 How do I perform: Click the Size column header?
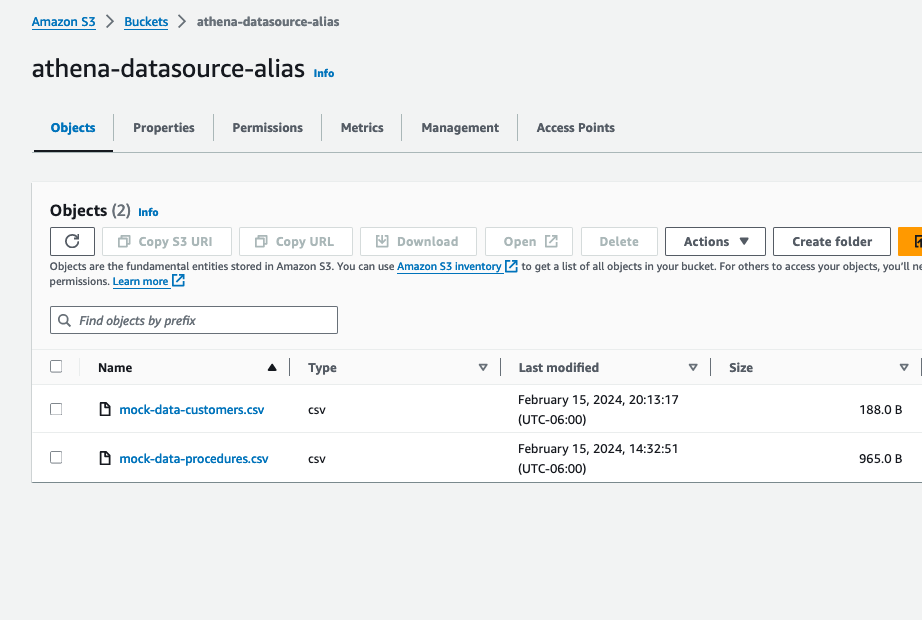pyautogui.click(x=741, y=368)
